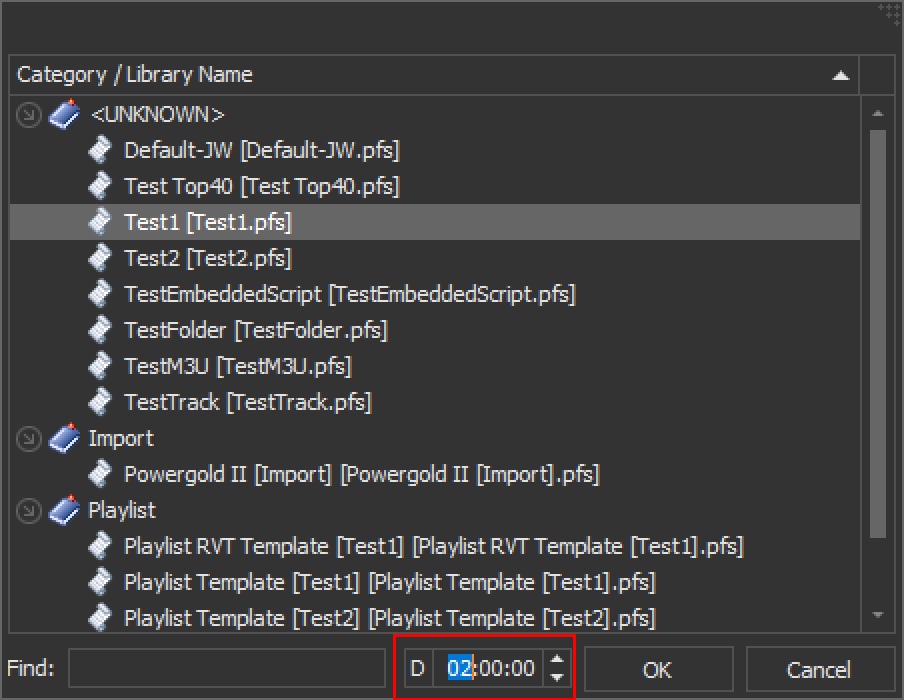Screen dimensions: 904x700
Task: Click the Find text field
Action: click(x=227, y=668)
